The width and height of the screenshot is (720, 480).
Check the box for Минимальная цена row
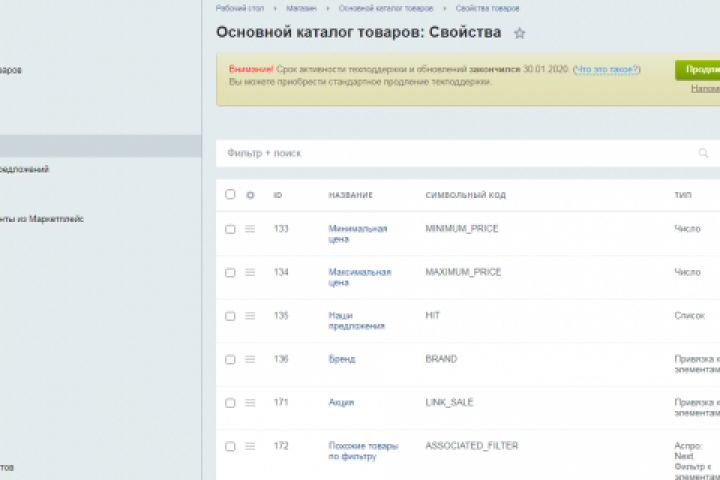coord(230,229)
